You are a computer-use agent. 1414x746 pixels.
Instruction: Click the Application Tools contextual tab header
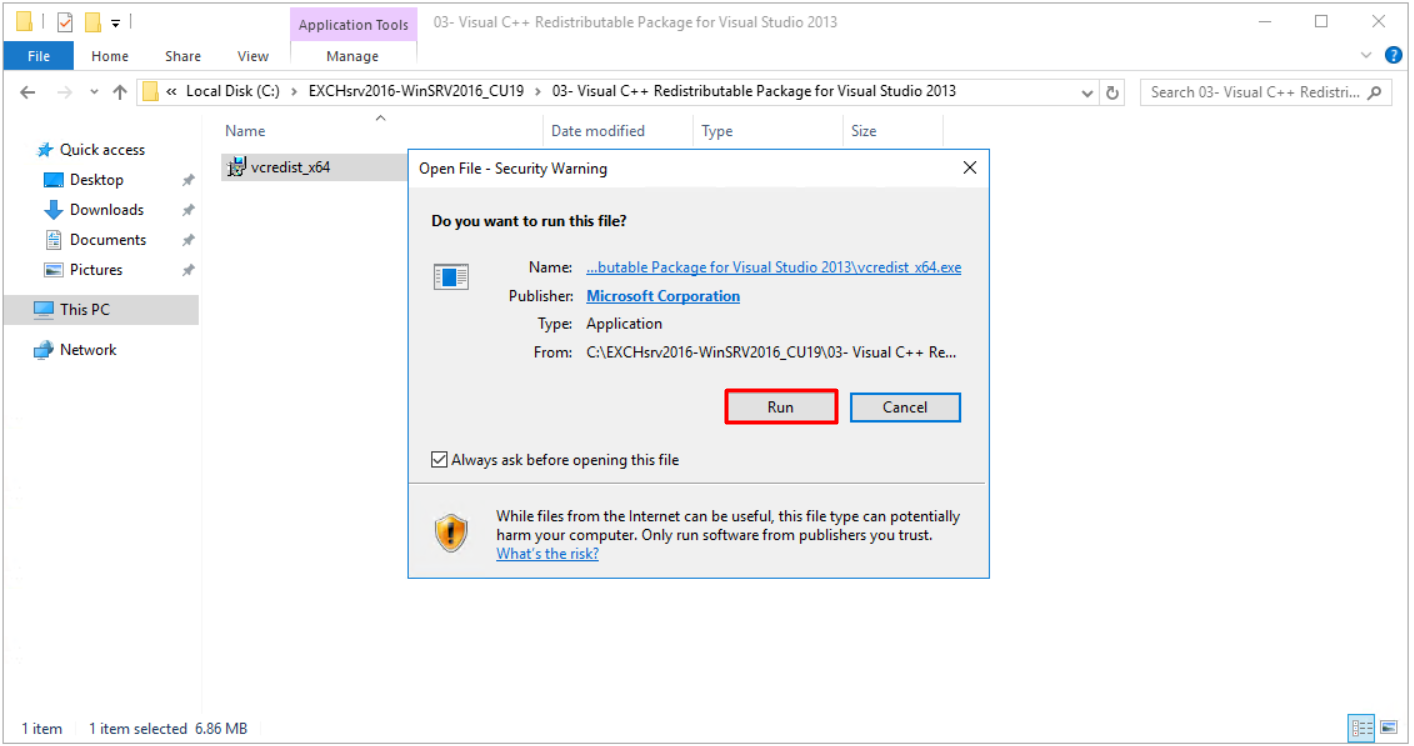[x=353, y=25]
